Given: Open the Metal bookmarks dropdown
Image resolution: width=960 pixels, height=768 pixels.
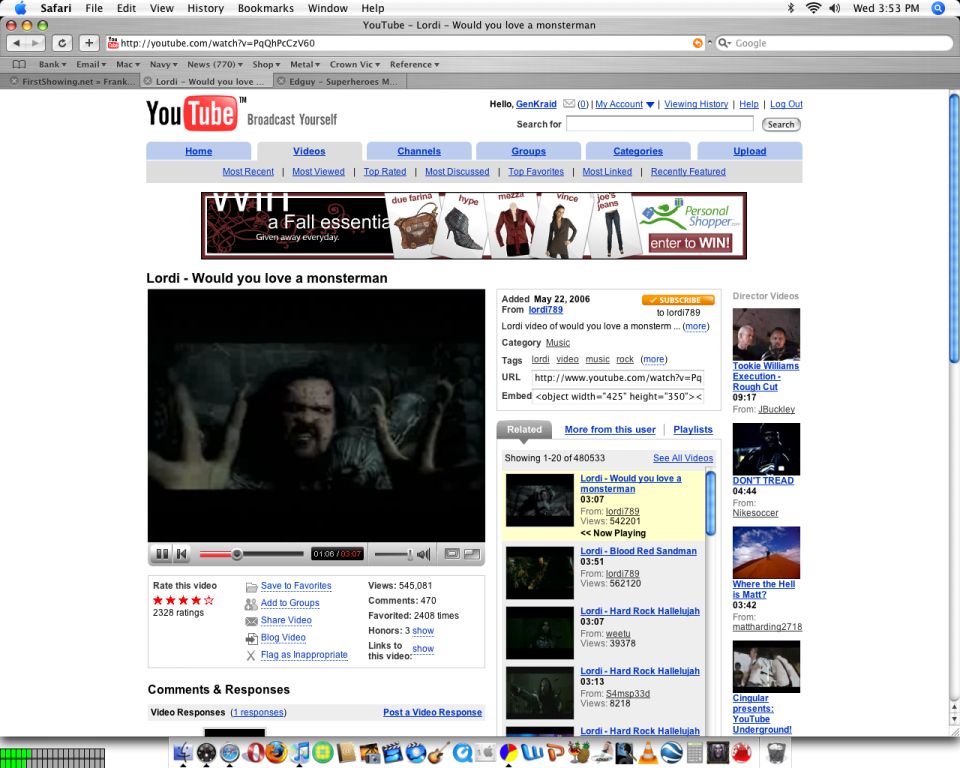Looking at the screenshot, I should pos(305,64).
